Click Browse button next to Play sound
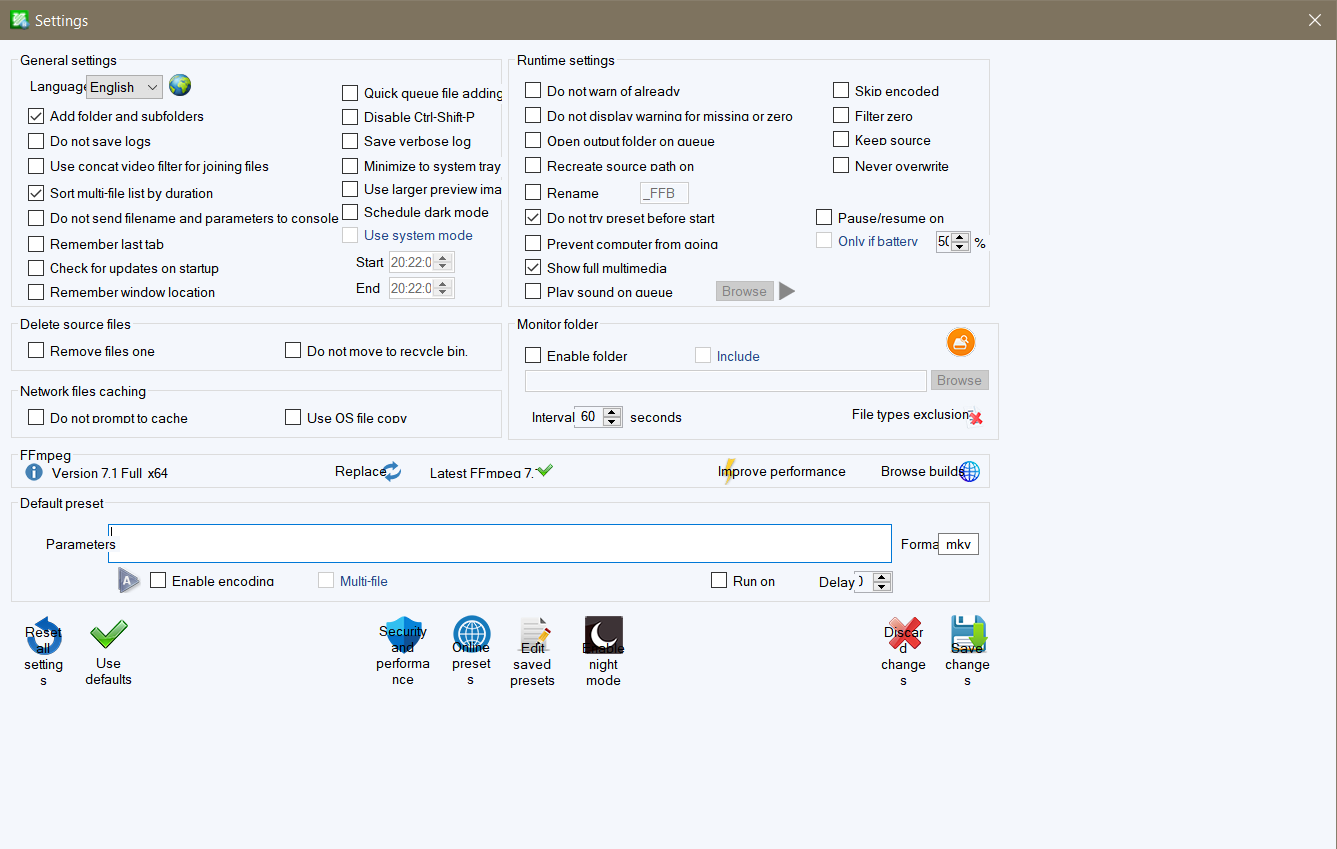Viewport: 1337px width, 849px height. [744, 291]
